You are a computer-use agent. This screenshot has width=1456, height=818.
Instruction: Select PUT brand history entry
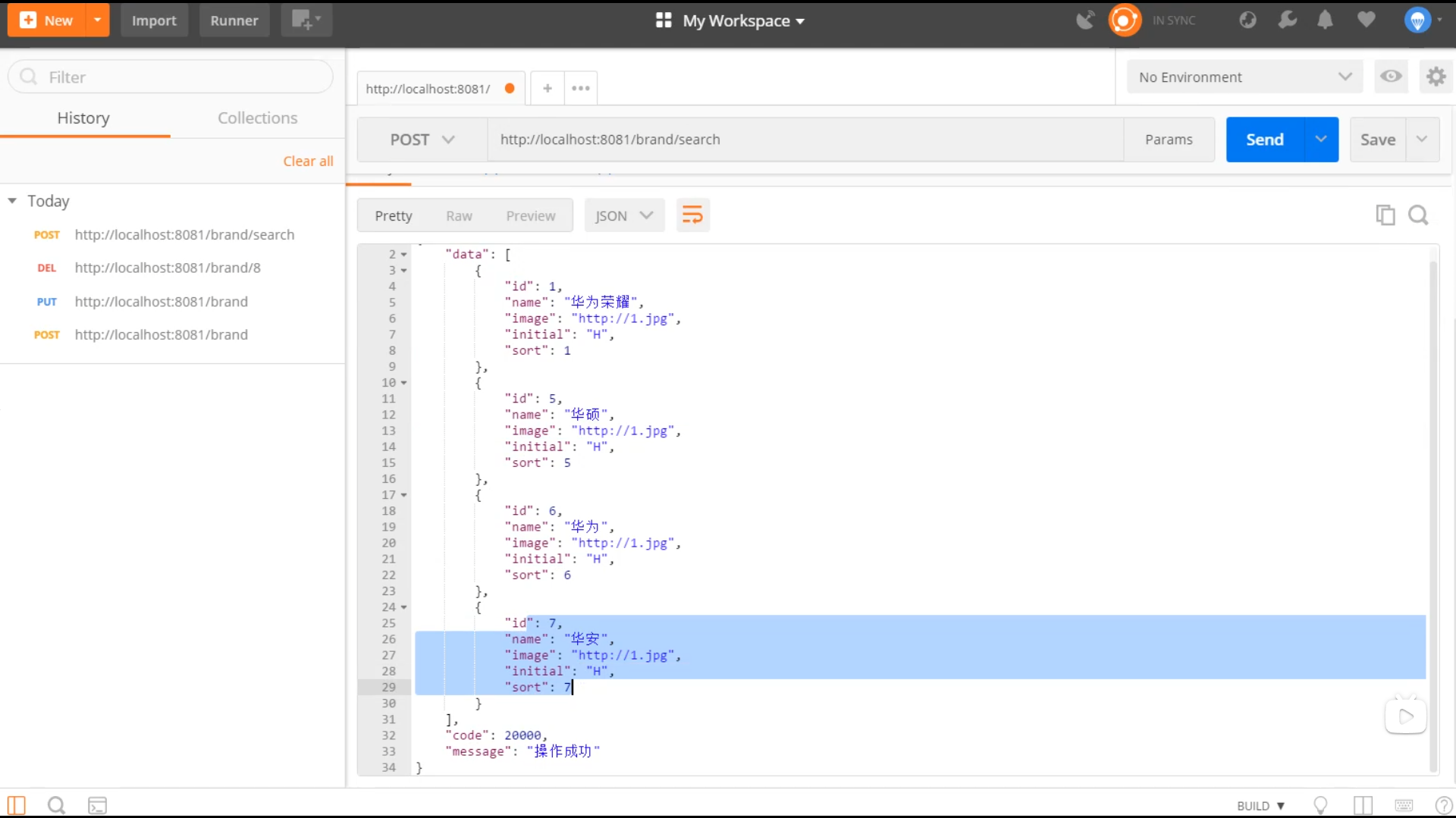[172, 301]
